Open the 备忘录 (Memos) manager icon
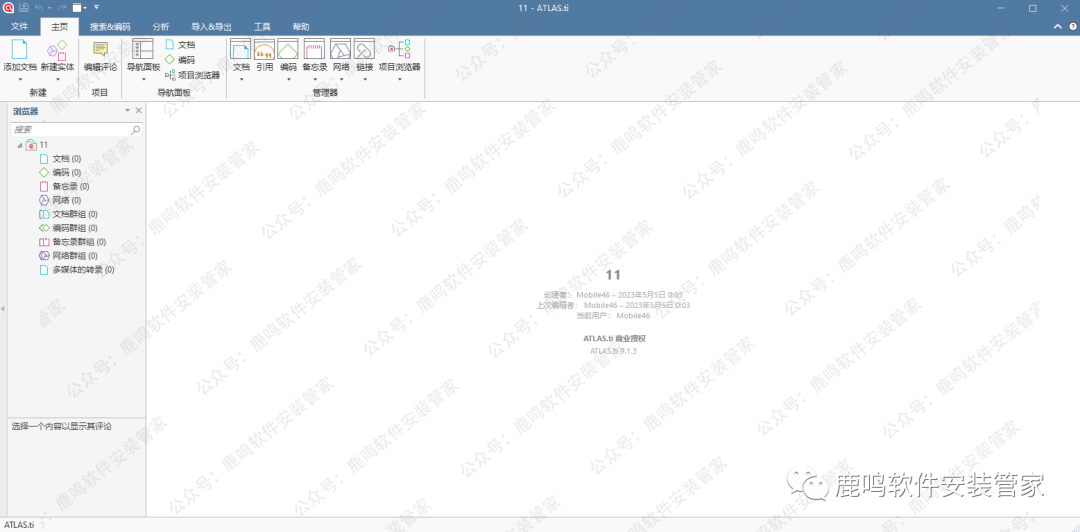1080x532 pixels. [x=314, y=50]
